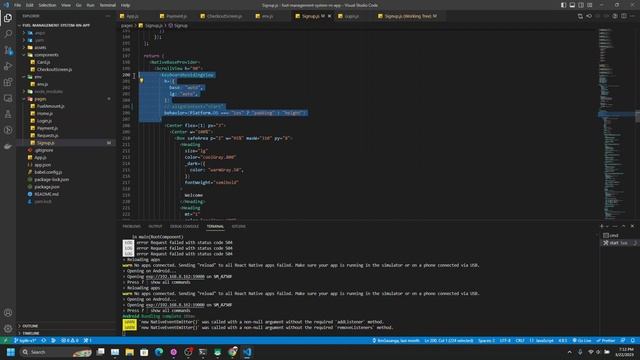This screenshot has width=640, height=360.
Task: Open the Explorer view in the activity bar
Action: tap(8, 18)
